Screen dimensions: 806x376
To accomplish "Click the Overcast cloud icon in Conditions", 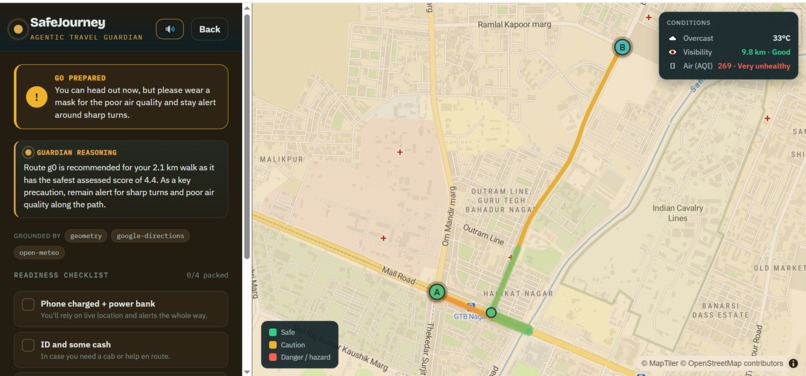I will 672,39.
